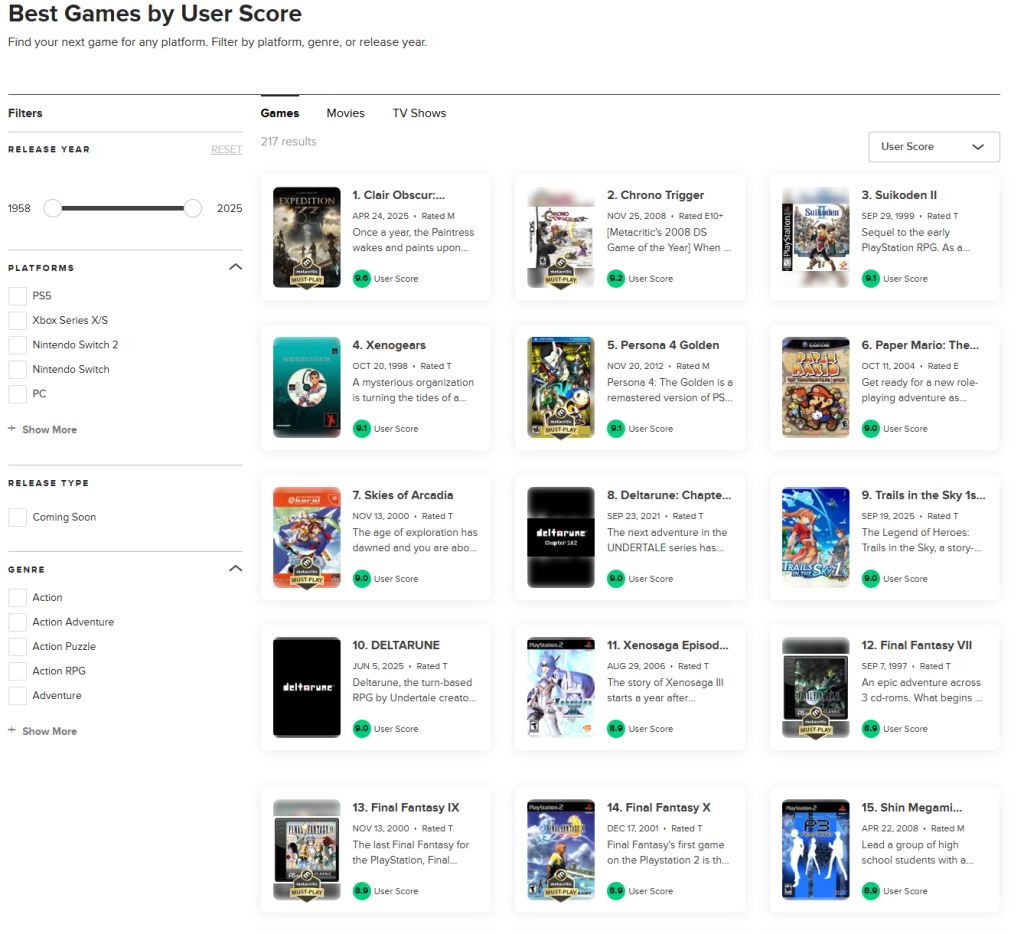
Task: Tick the Action Adventure genre checkbox
Action: pos(18,622)
